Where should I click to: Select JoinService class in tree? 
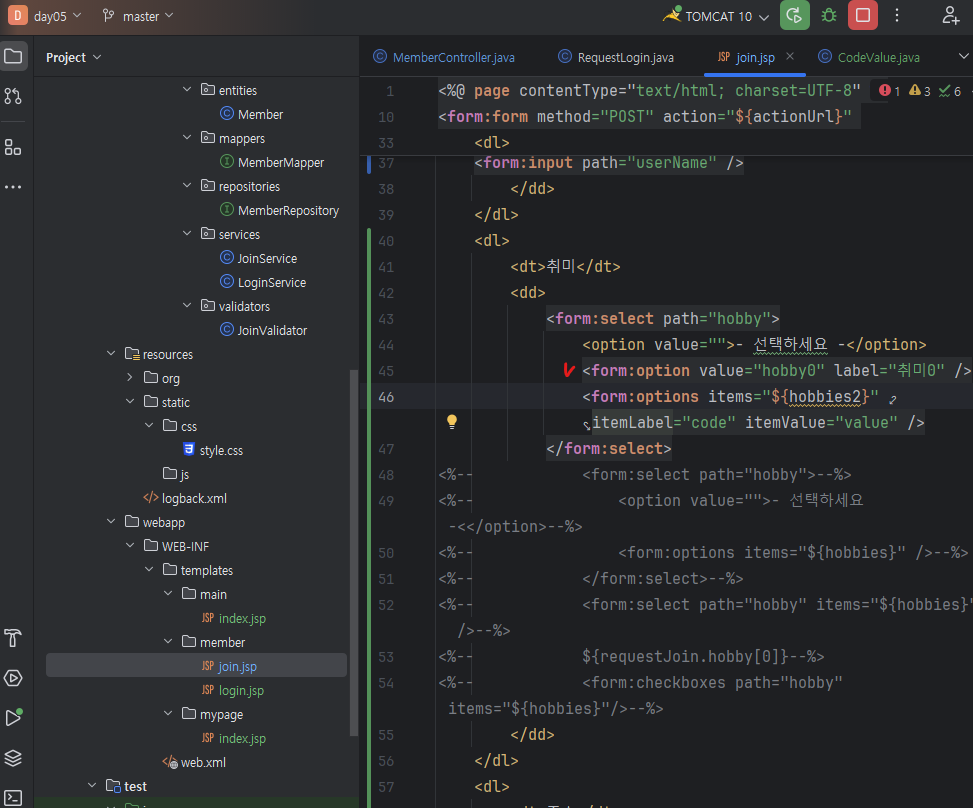coord(259,258)
